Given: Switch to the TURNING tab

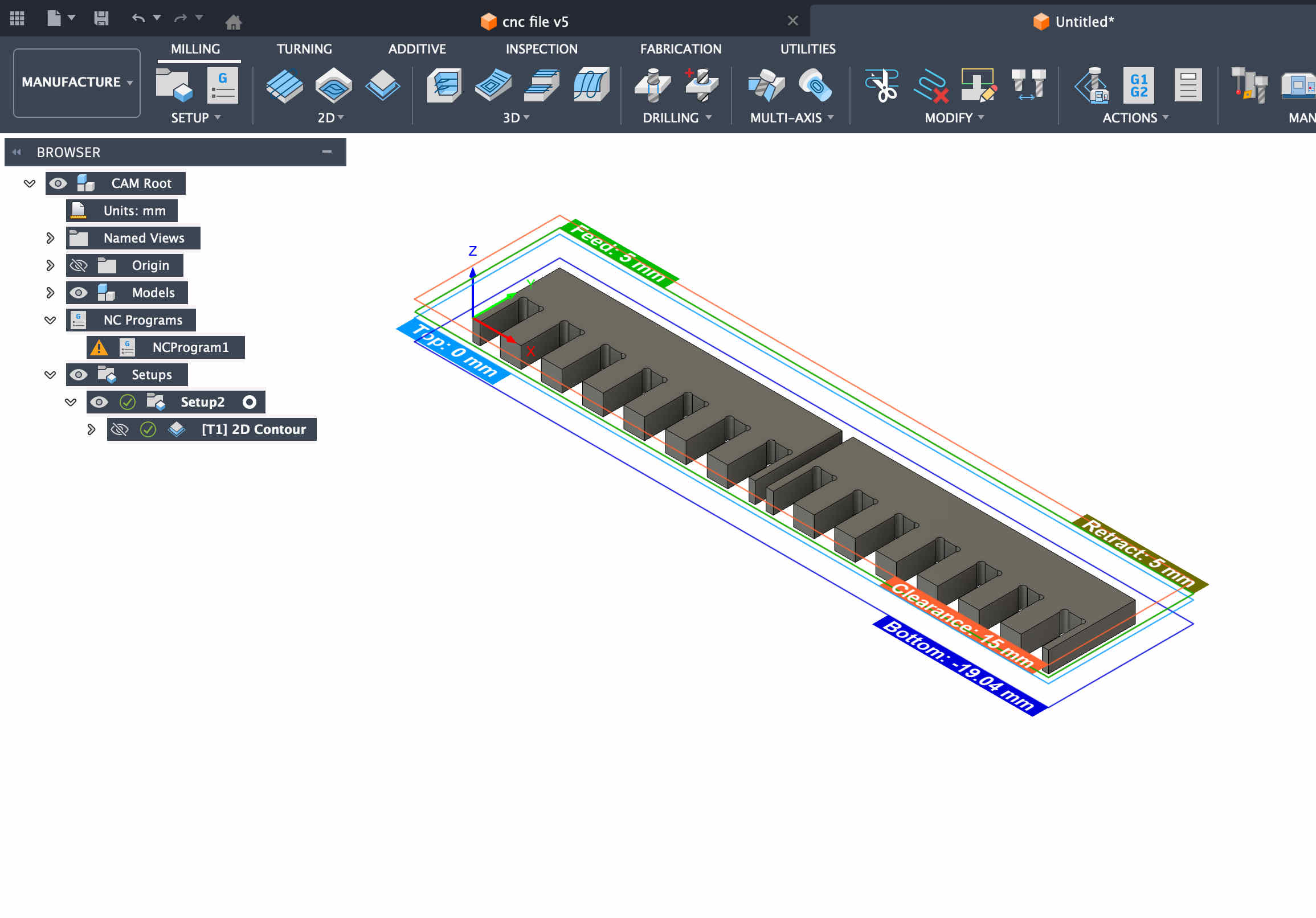Looking at the screenshot, I should pos(304,49).
